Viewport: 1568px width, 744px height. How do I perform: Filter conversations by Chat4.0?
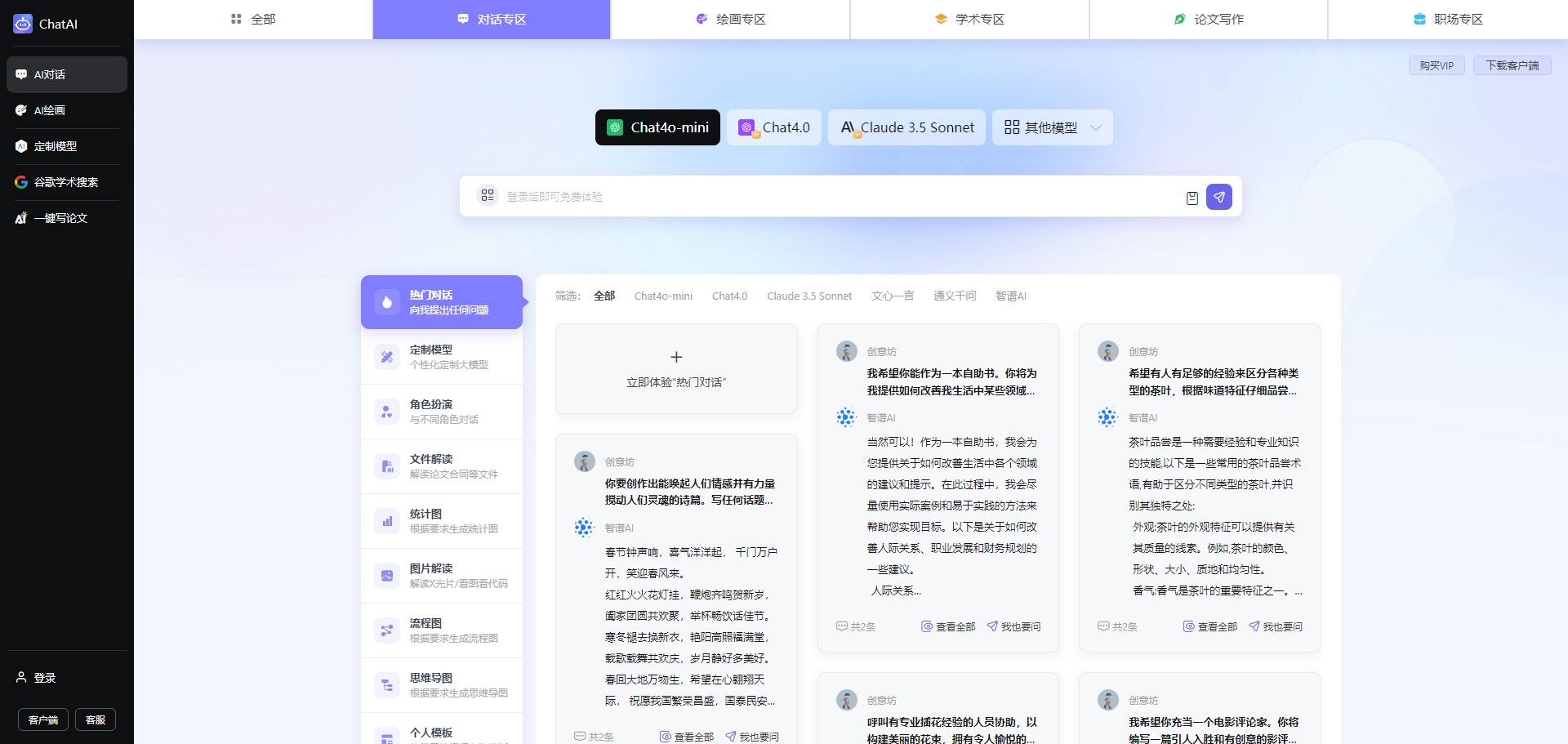pos(729,296)
